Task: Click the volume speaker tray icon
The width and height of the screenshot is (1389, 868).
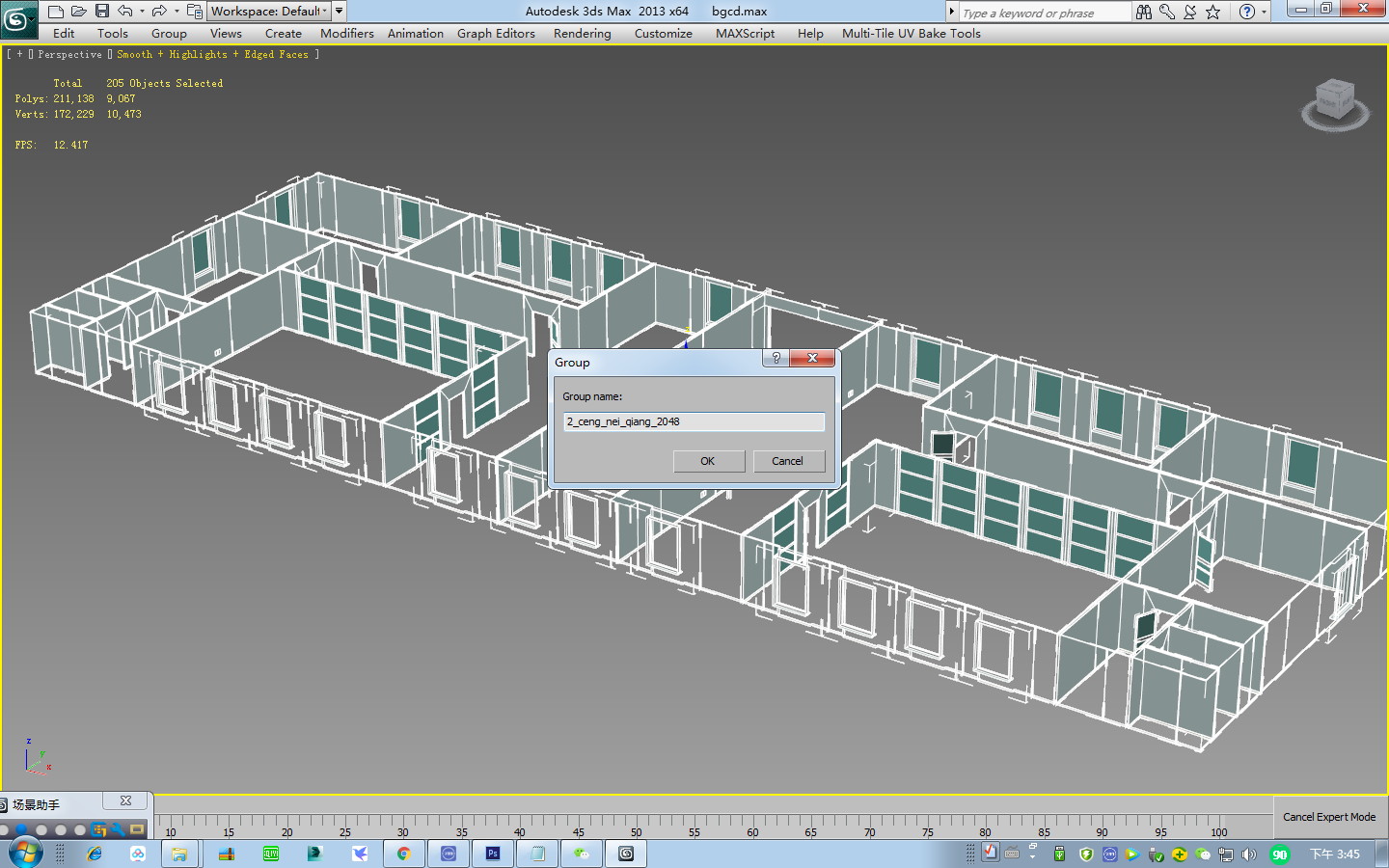Action: [x=1249, y=854]
